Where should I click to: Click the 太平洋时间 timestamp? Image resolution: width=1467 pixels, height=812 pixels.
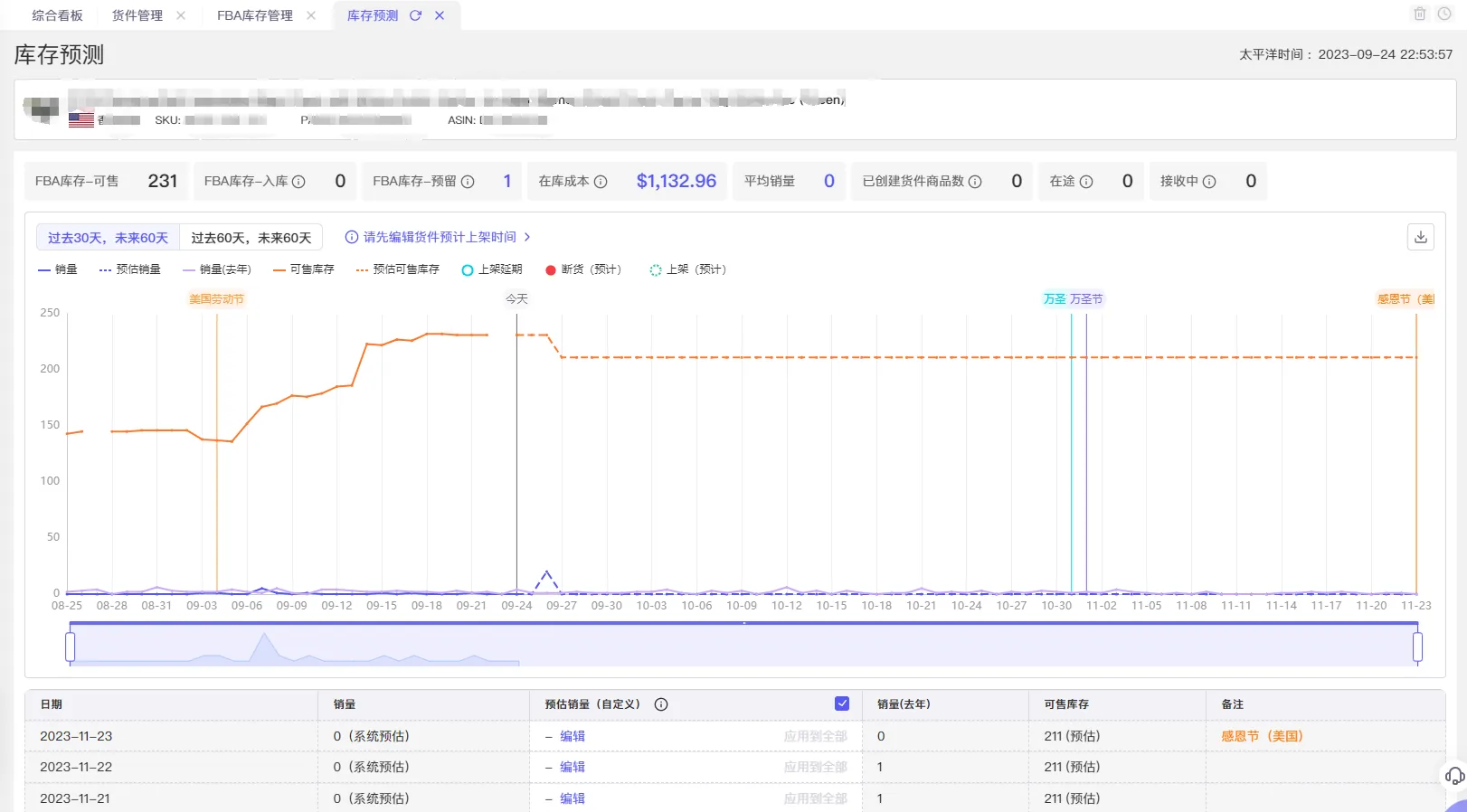[1346, 54]
